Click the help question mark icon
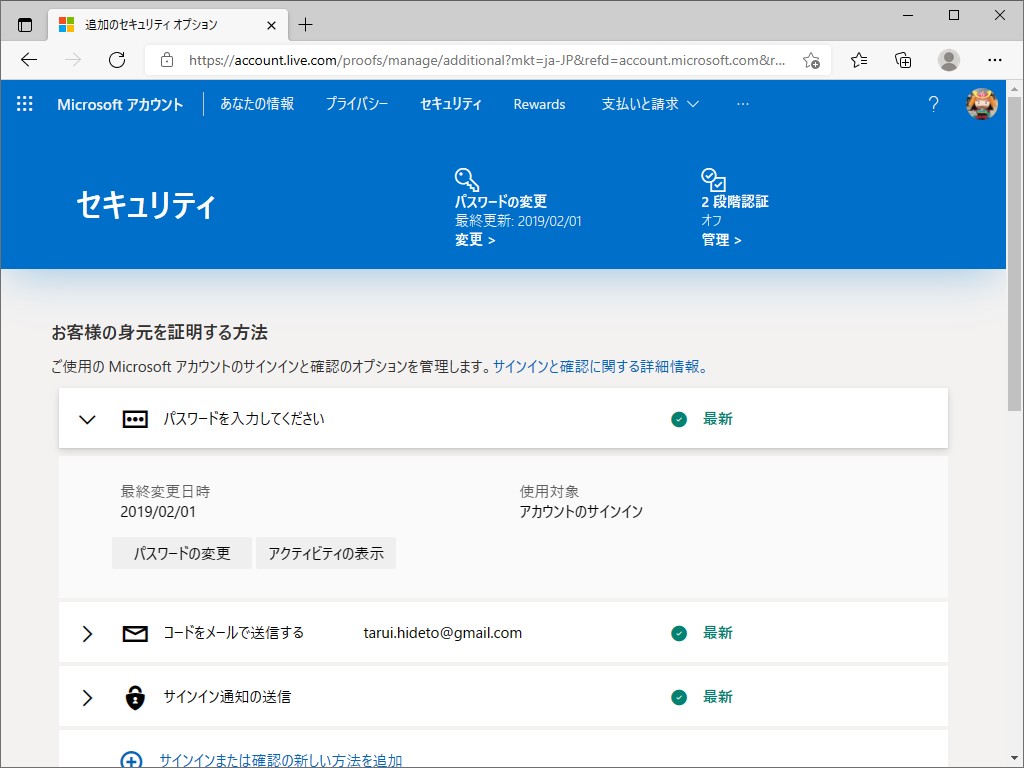This screenshot has width=1024, height=768. click(933, 103)
